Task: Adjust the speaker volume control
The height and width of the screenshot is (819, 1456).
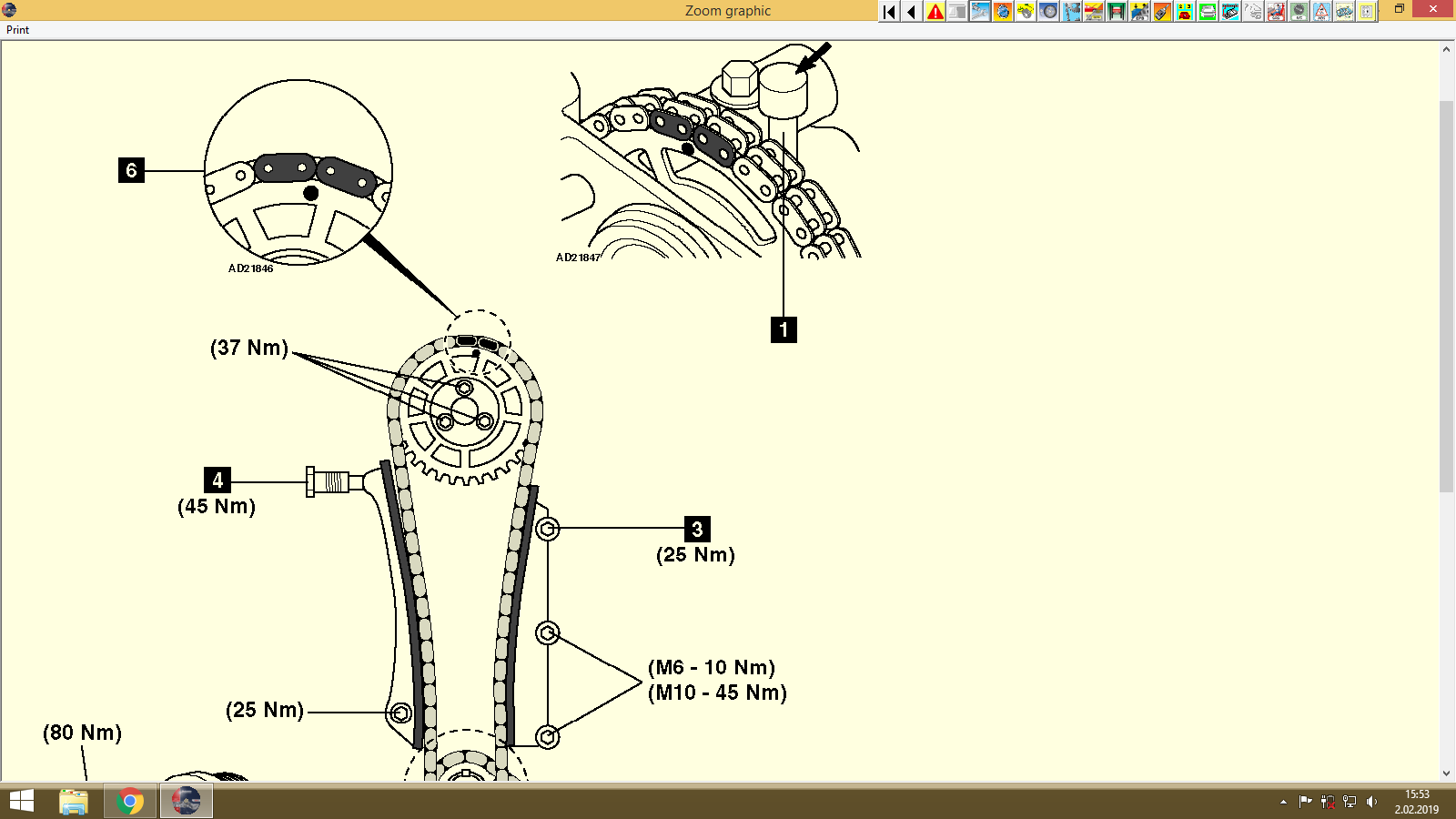Action: [x=1372, y=803]
